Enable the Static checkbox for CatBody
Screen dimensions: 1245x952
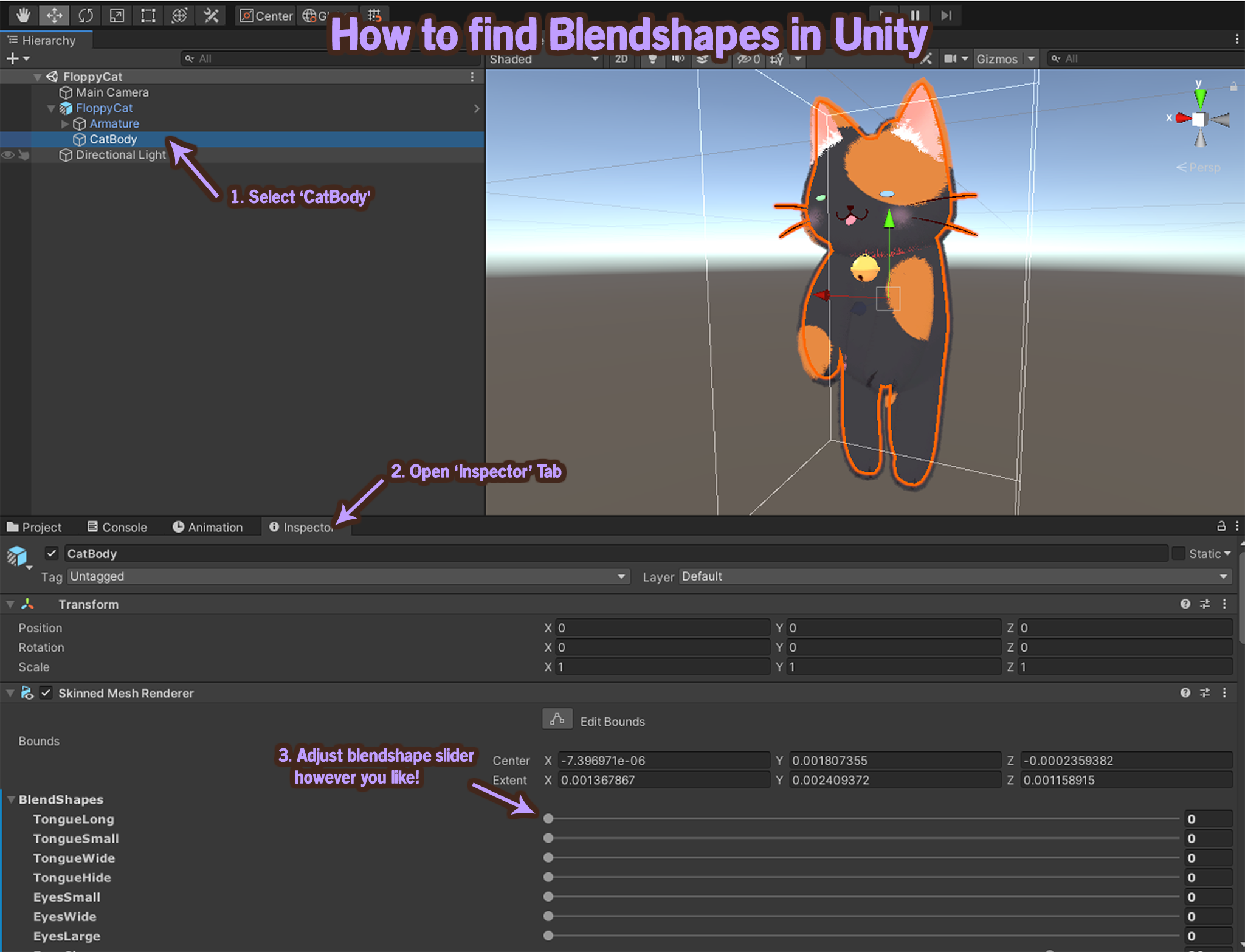point(1179,553)
